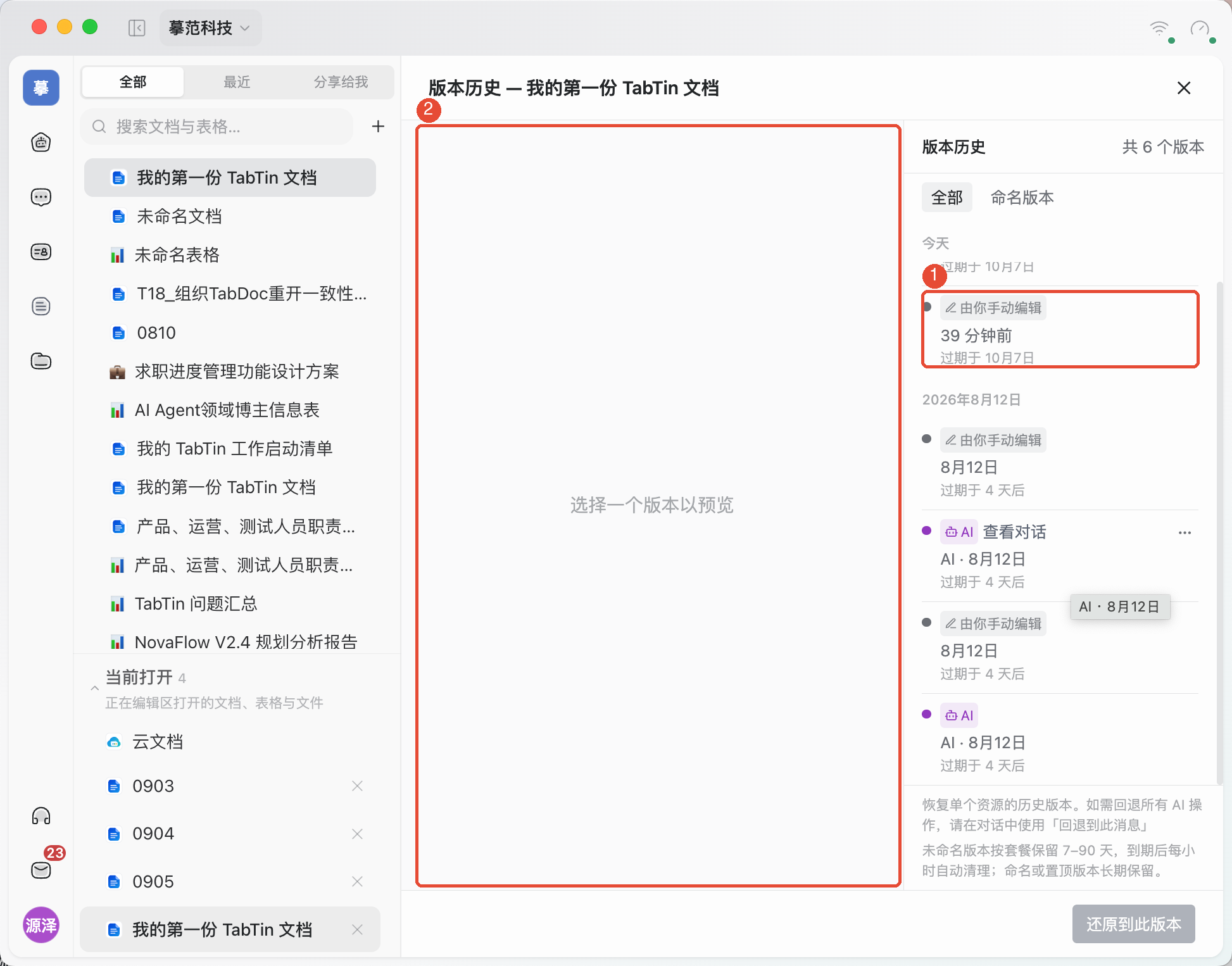Select the 摹 workspace avatar in left rail
The width and height of the screenshot is (1232, 966).
41,87
